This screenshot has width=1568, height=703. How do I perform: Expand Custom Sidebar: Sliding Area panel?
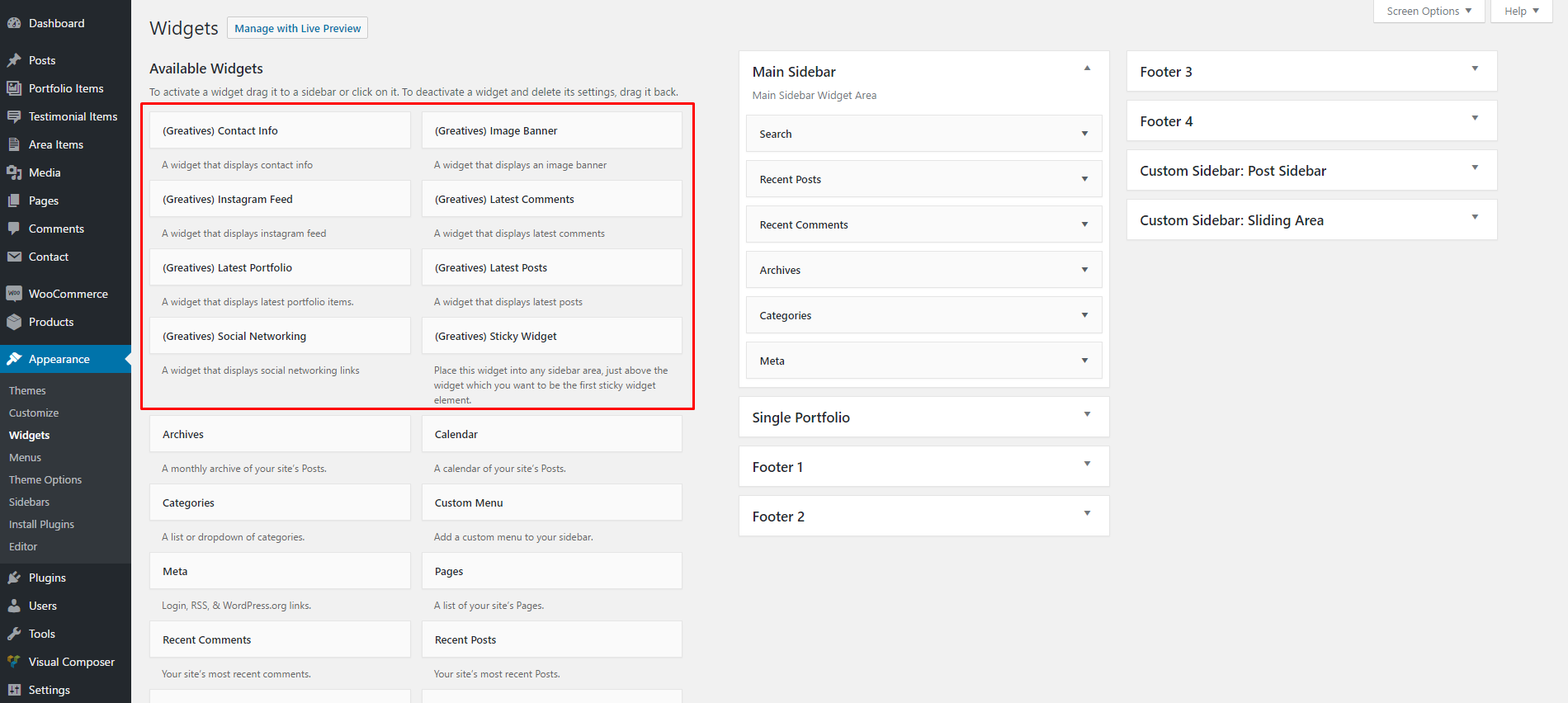coord(1475,218)
